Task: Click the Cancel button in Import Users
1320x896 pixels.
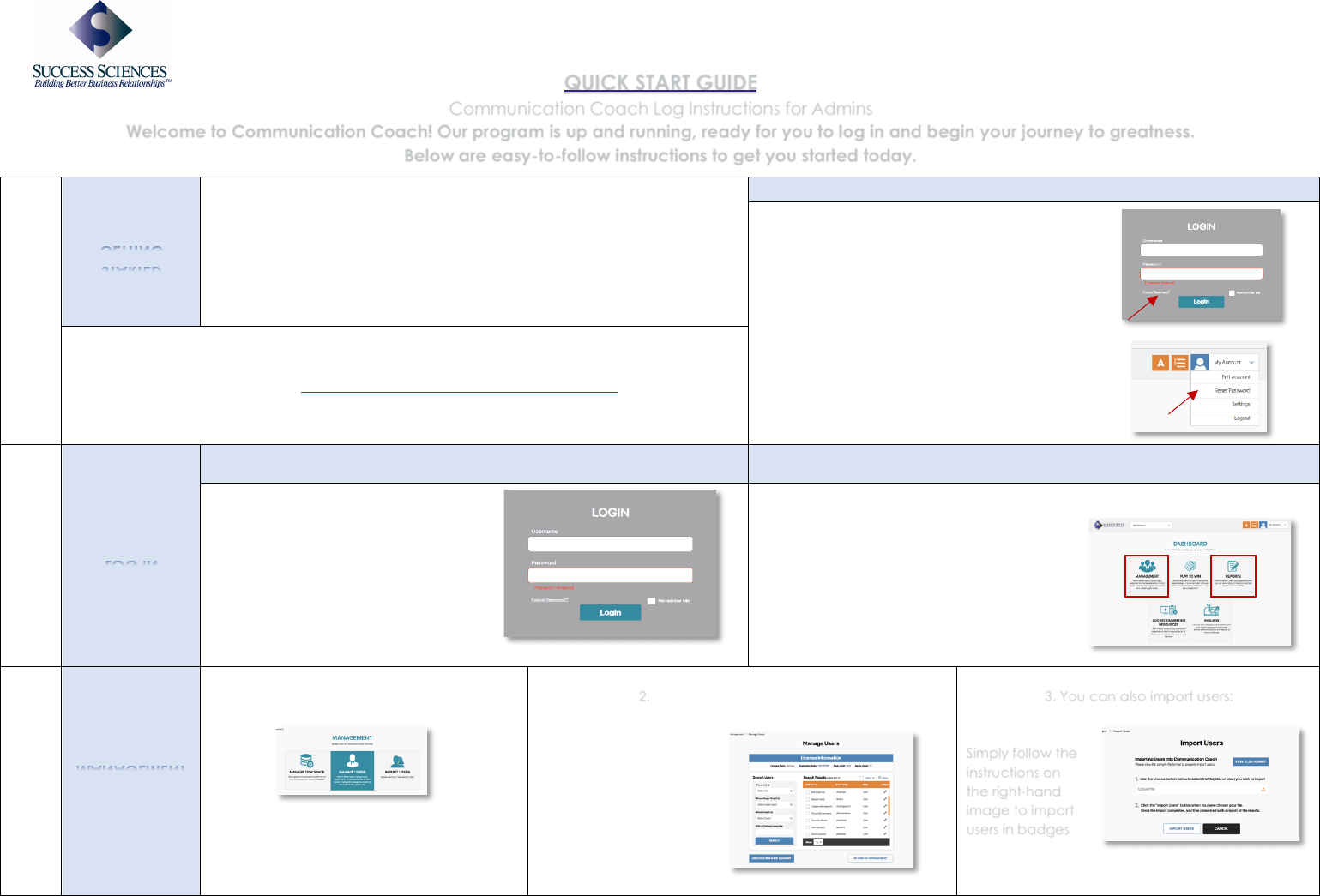Action: 1221,828
